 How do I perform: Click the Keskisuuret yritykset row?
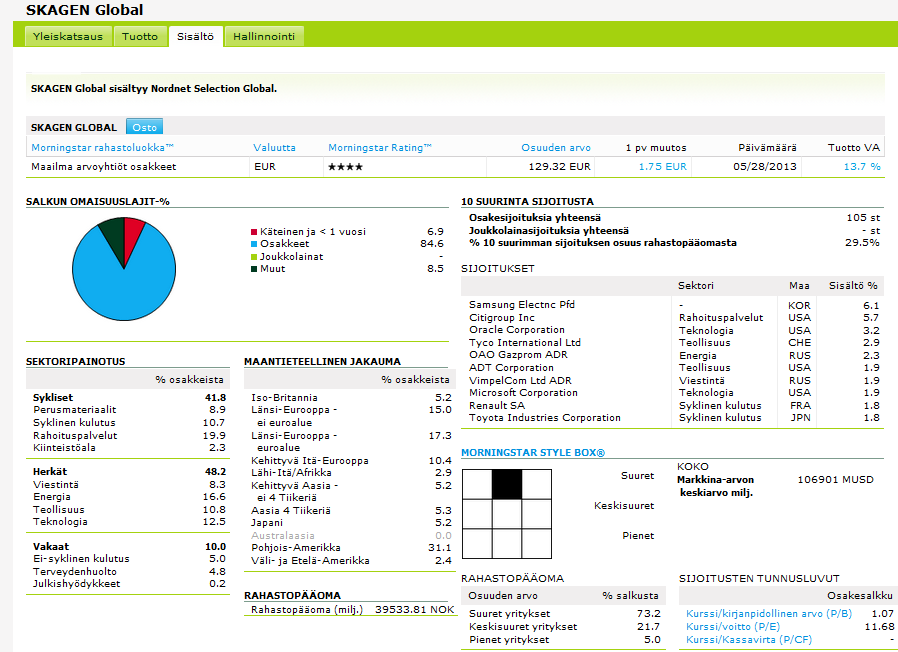pos(565,627)
